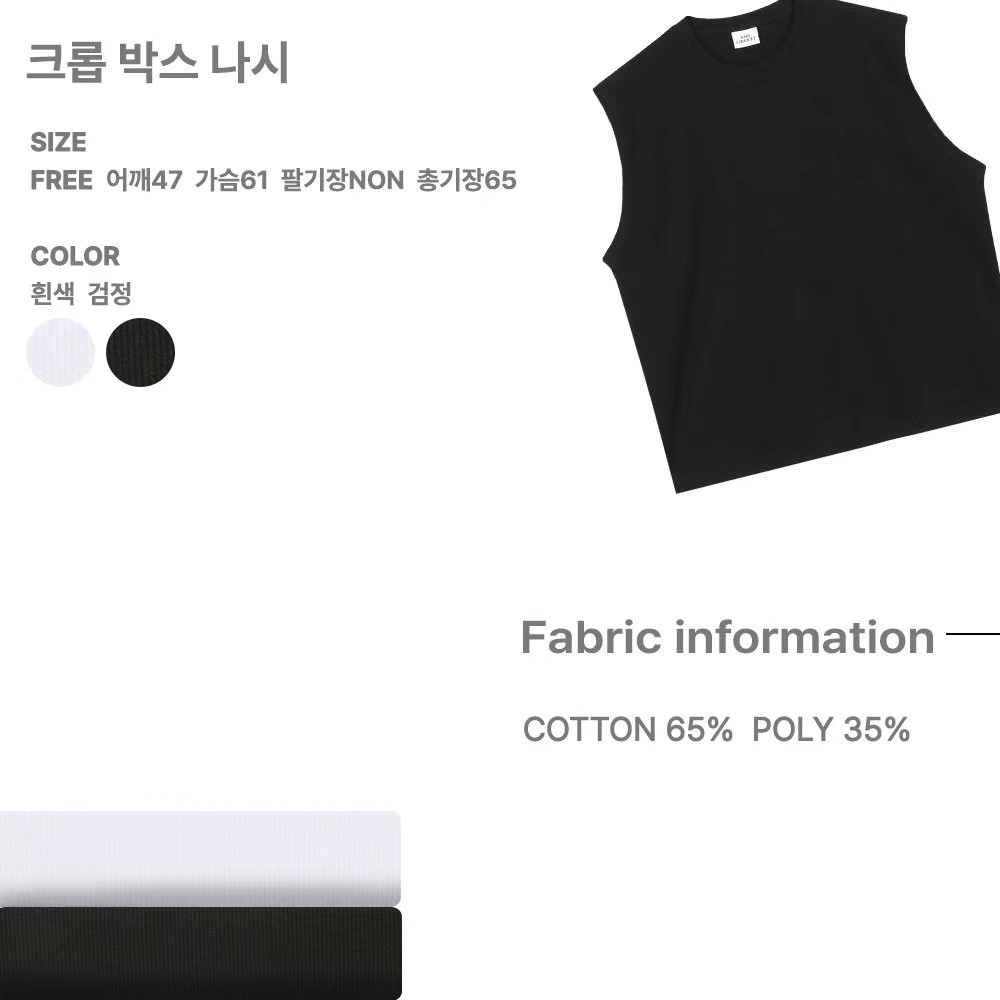Click the Fabric information heading
This screenshot has width=1000, height=1000.
pos(728,637)
